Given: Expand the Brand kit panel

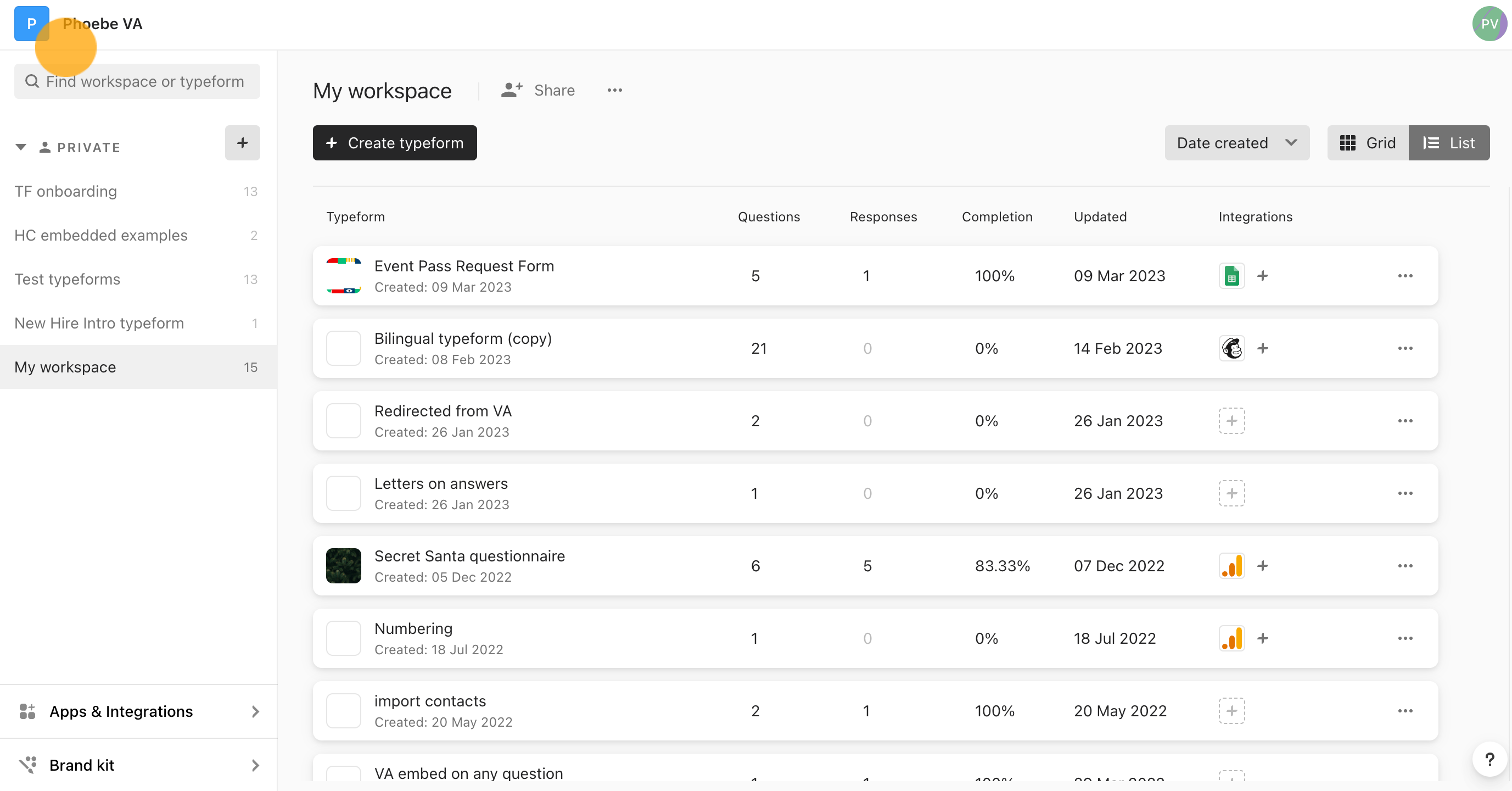Looking at the screenshot, I should [138, 765].
